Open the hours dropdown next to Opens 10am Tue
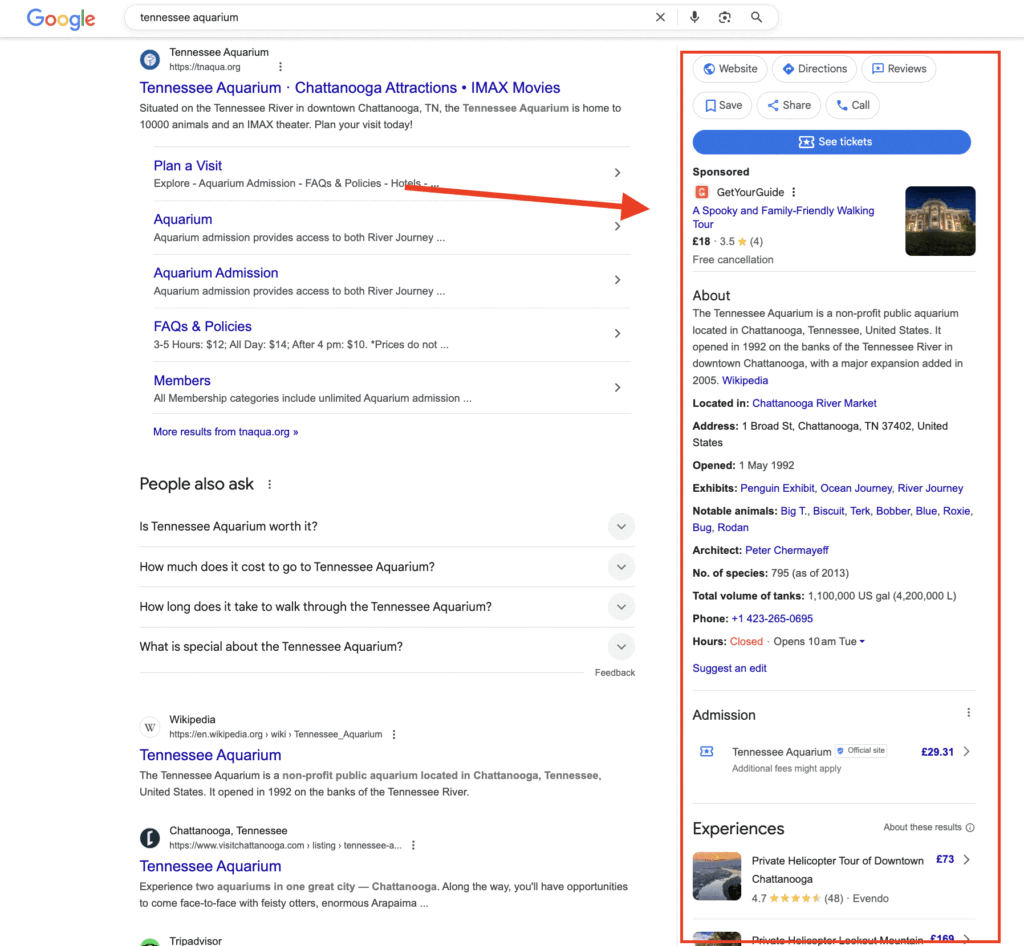Screen dimensions: 1024x946 coord(862,642)
